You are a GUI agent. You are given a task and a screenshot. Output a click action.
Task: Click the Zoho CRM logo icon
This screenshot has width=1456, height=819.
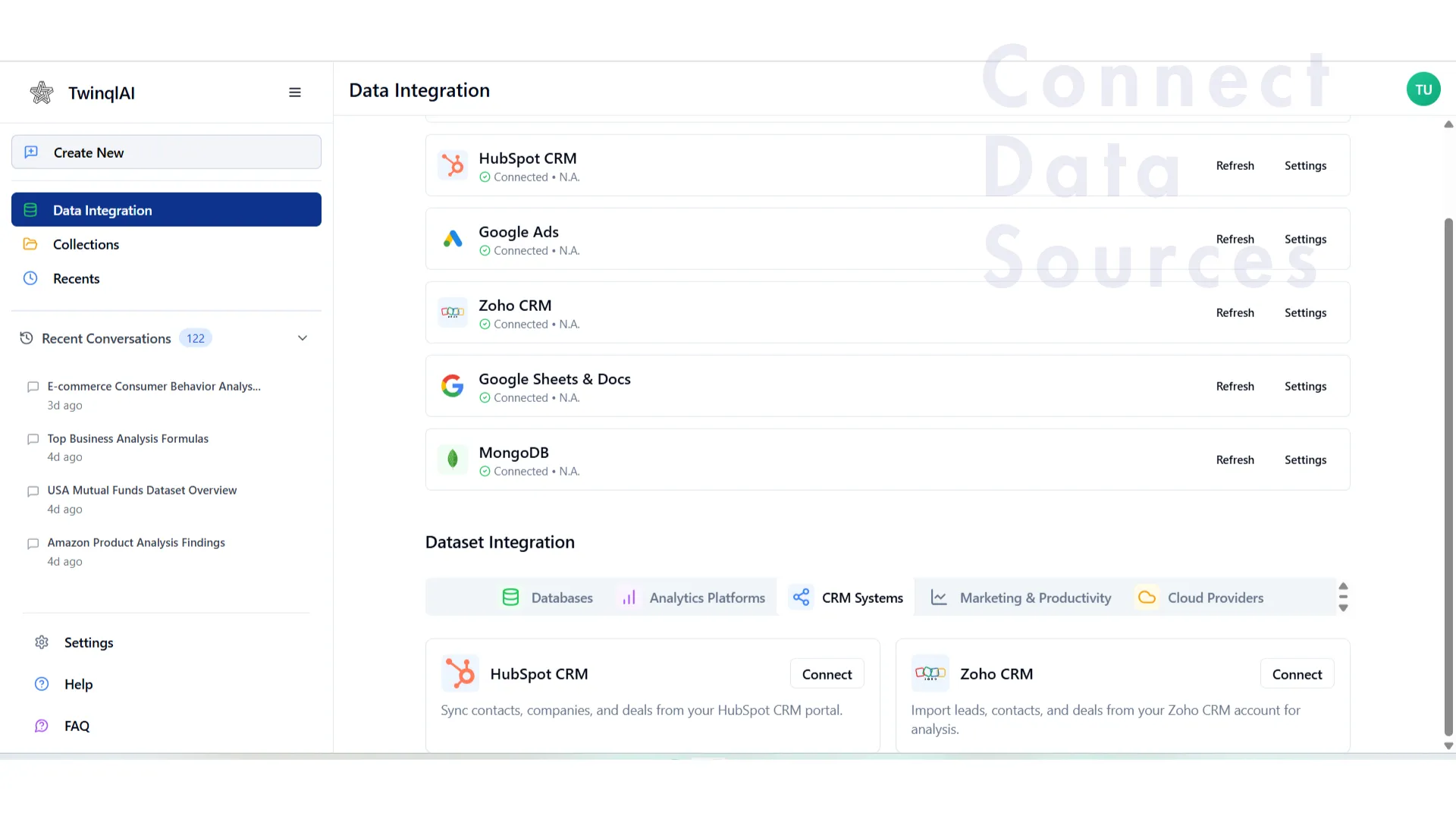click(452, 312)
